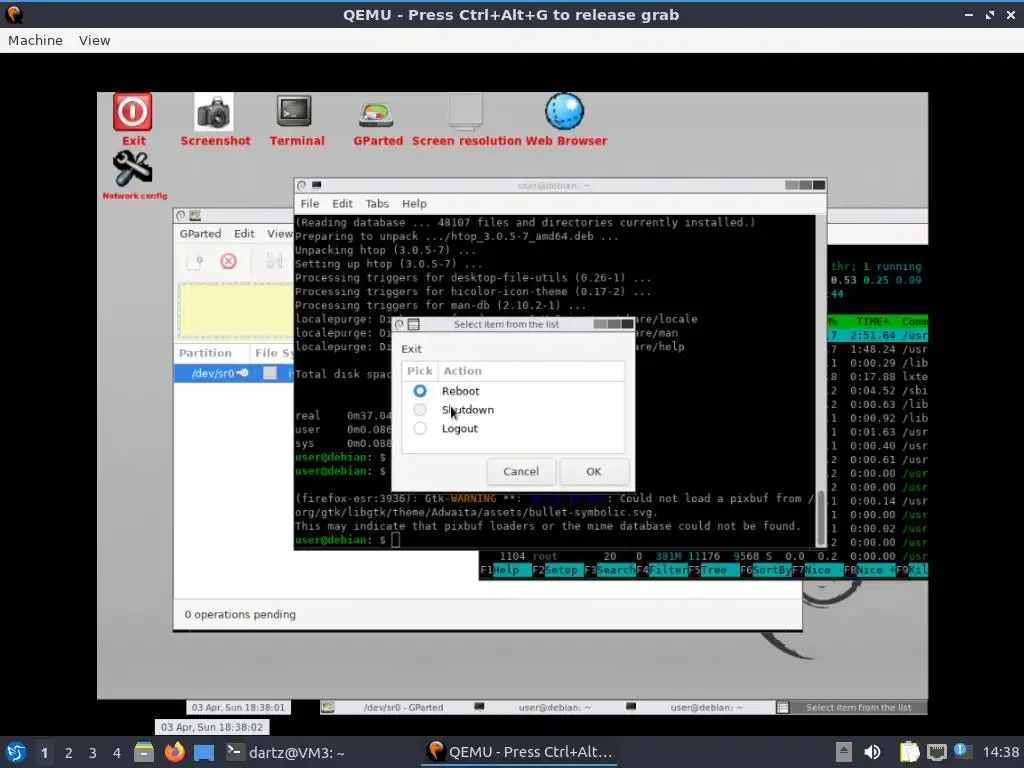
Task: Launch GParted from its desktop icon
Action: click(376, 115)
